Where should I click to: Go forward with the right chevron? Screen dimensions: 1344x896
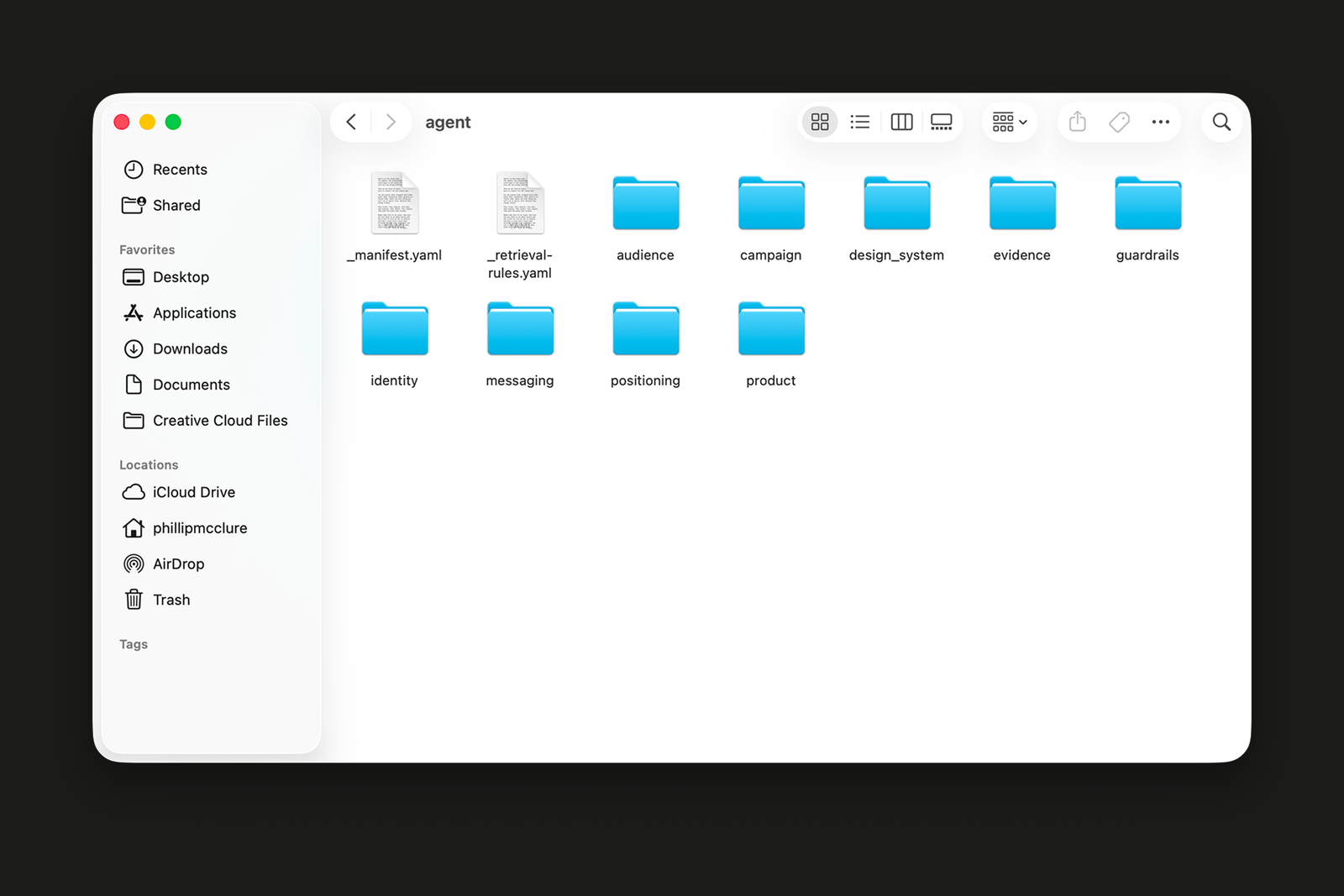pyautogui.click(x=391, y=123)
